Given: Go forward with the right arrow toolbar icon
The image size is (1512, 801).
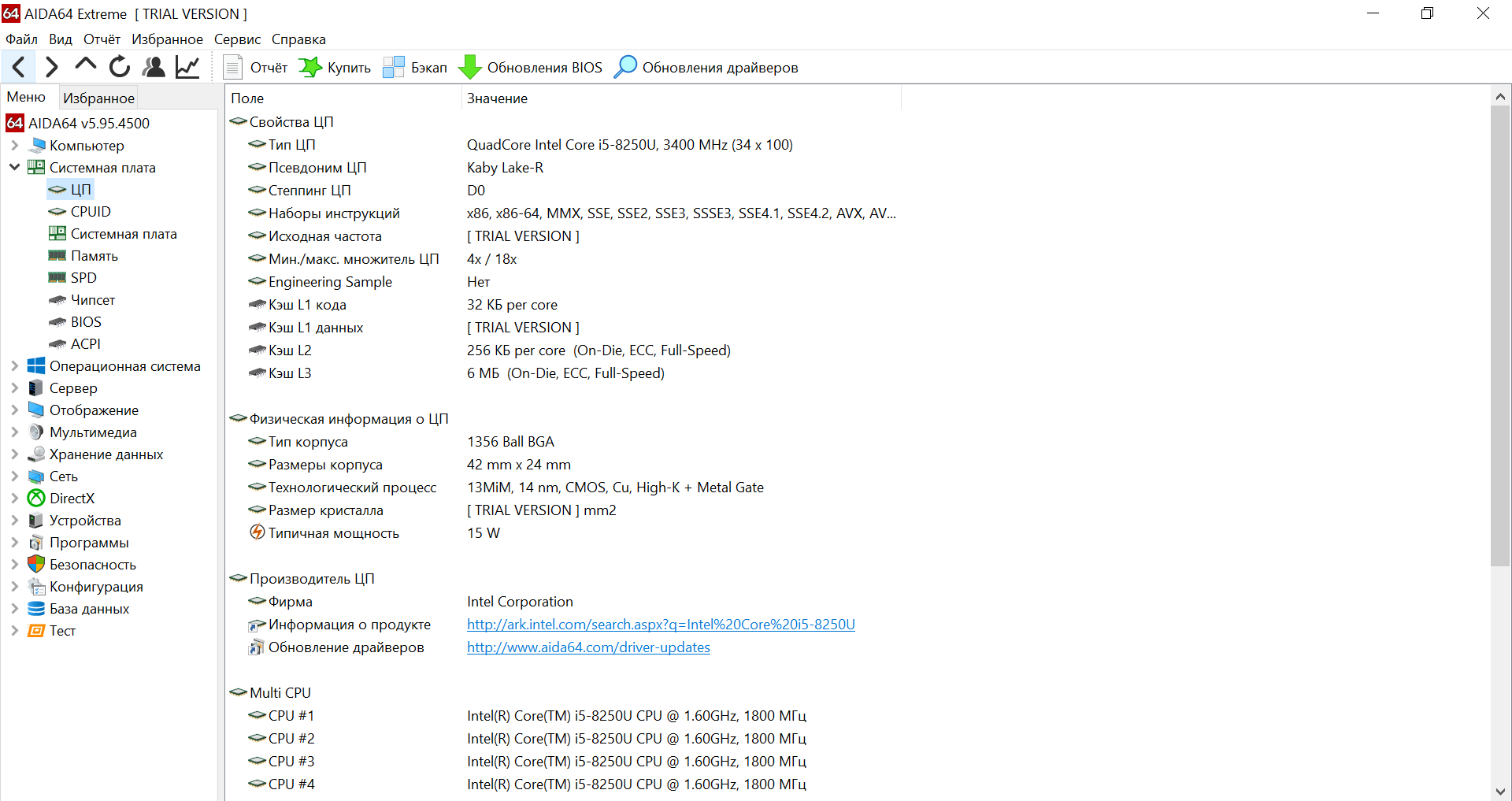Looking at the screenshot, I should pyautogui.click(x=51, y=67).
